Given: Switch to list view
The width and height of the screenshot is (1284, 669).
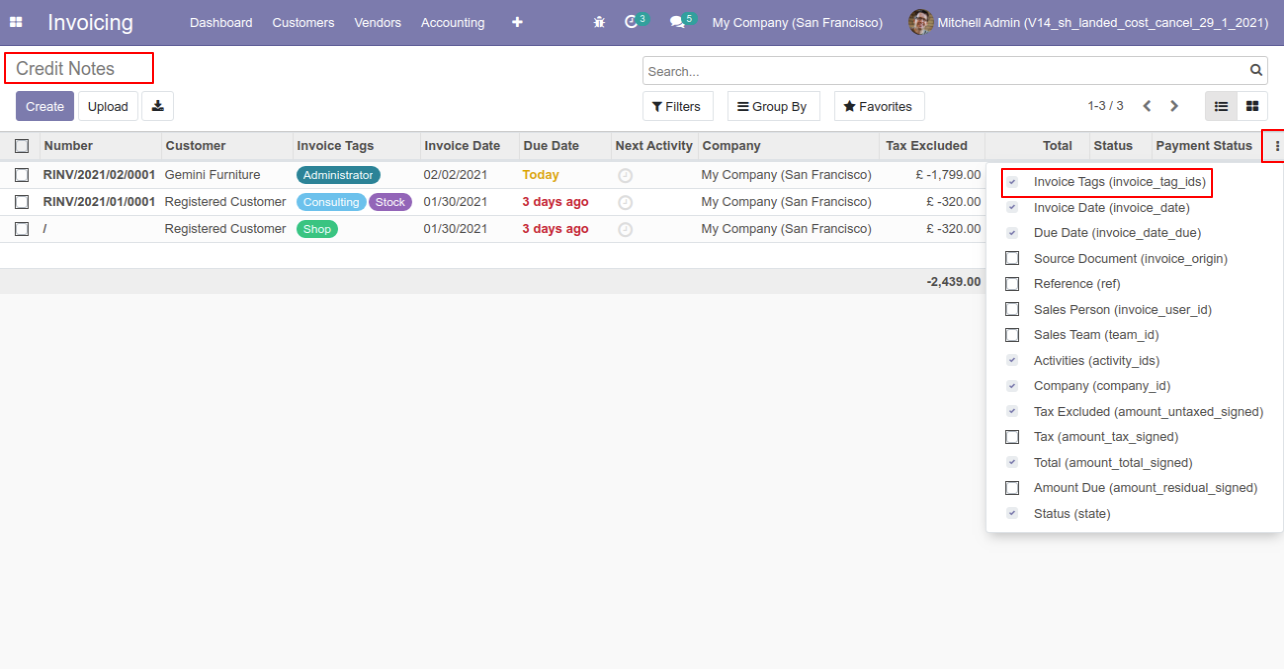Looking at the screenshot, I should coord(1221,106).
